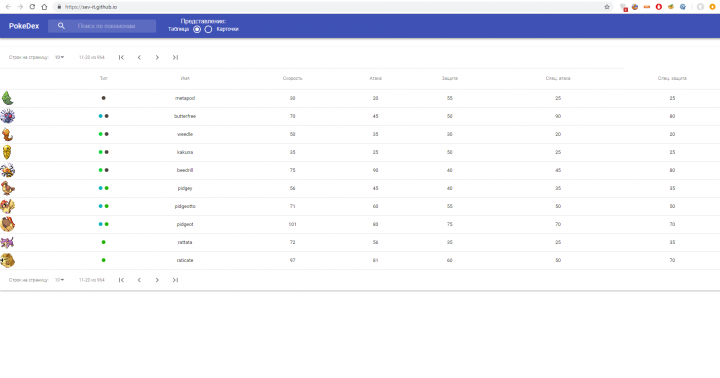Select the name 'pidgeotto'

coord(185,206)
